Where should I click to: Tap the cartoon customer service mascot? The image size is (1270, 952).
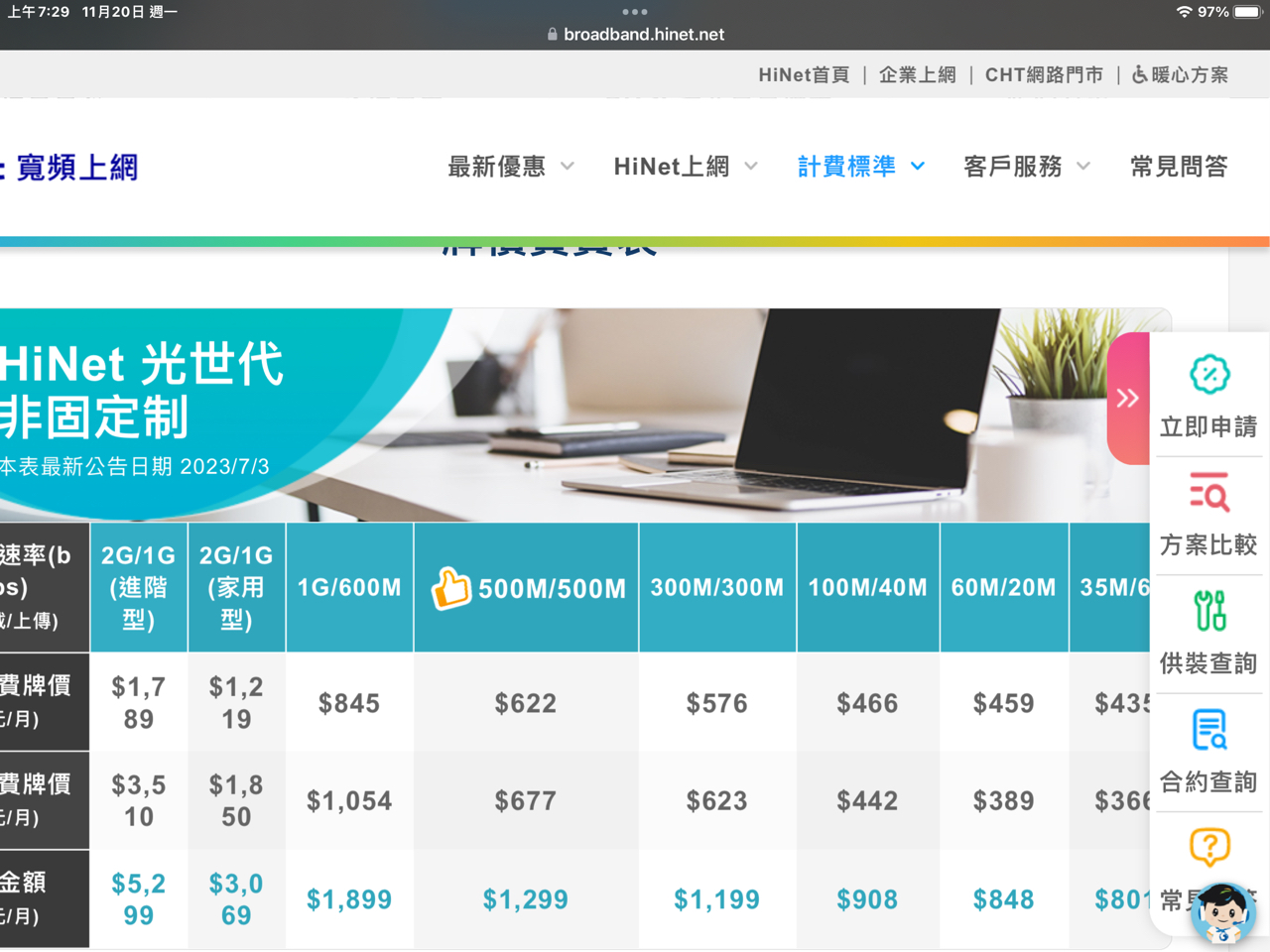[x=1223, y=913]
